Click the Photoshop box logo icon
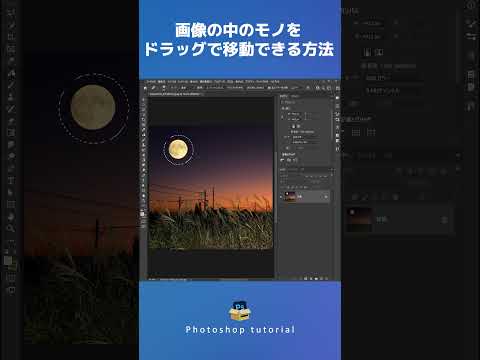480x360 pixels. click(240, 311)
